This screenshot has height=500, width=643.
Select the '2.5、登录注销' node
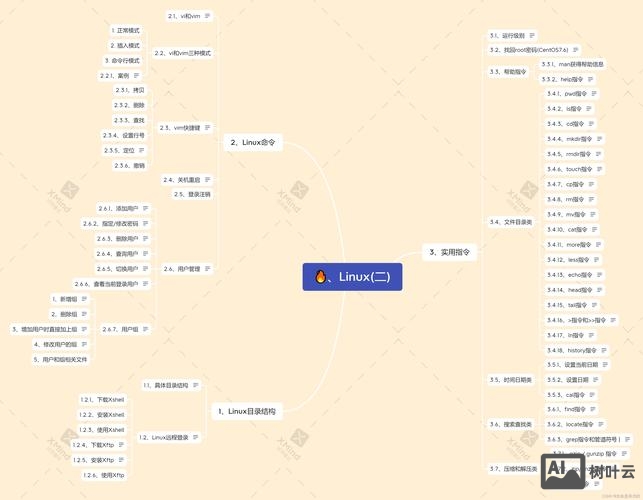coord(192,194)
